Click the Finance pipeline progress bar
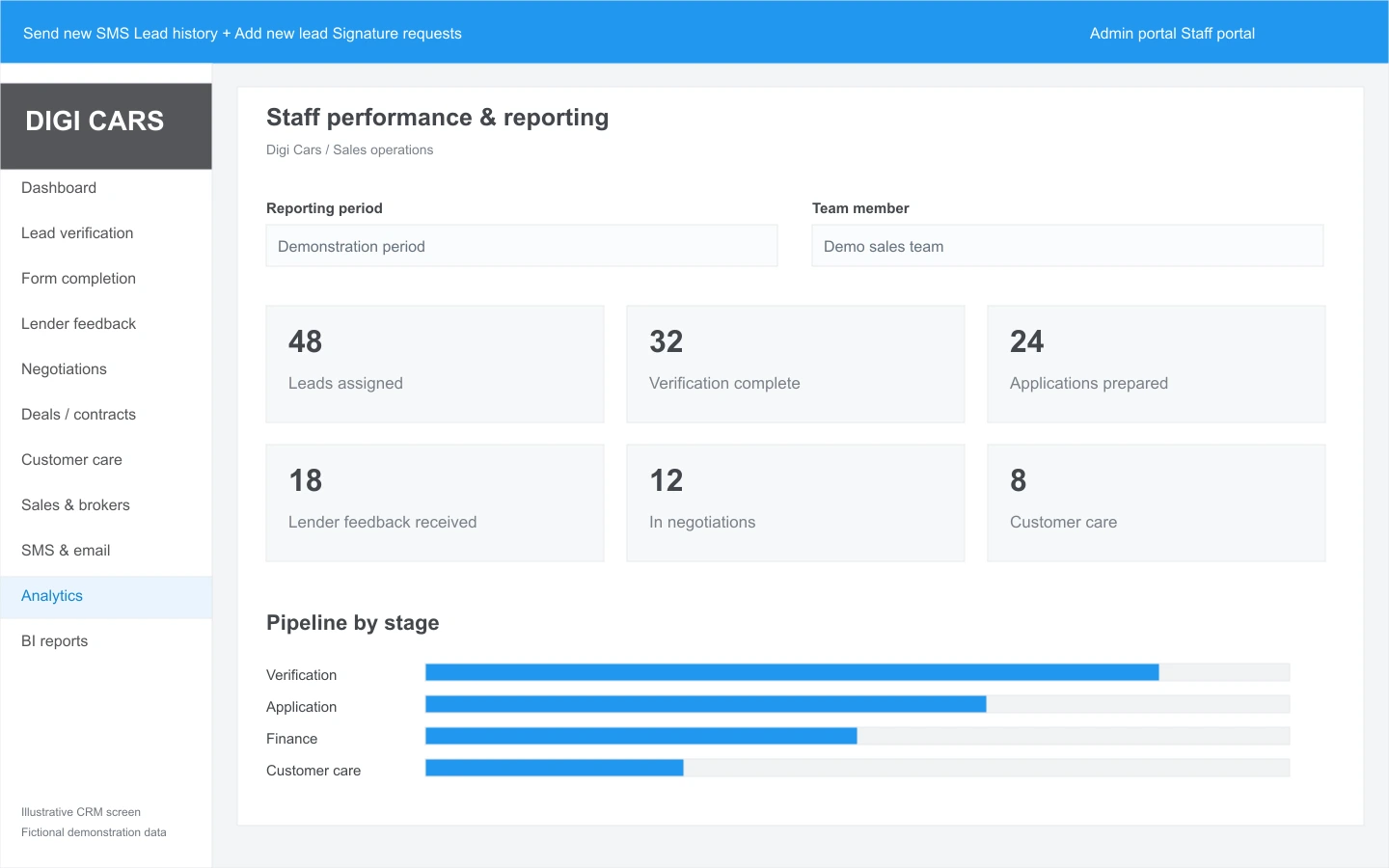 [x=858, y=736]
